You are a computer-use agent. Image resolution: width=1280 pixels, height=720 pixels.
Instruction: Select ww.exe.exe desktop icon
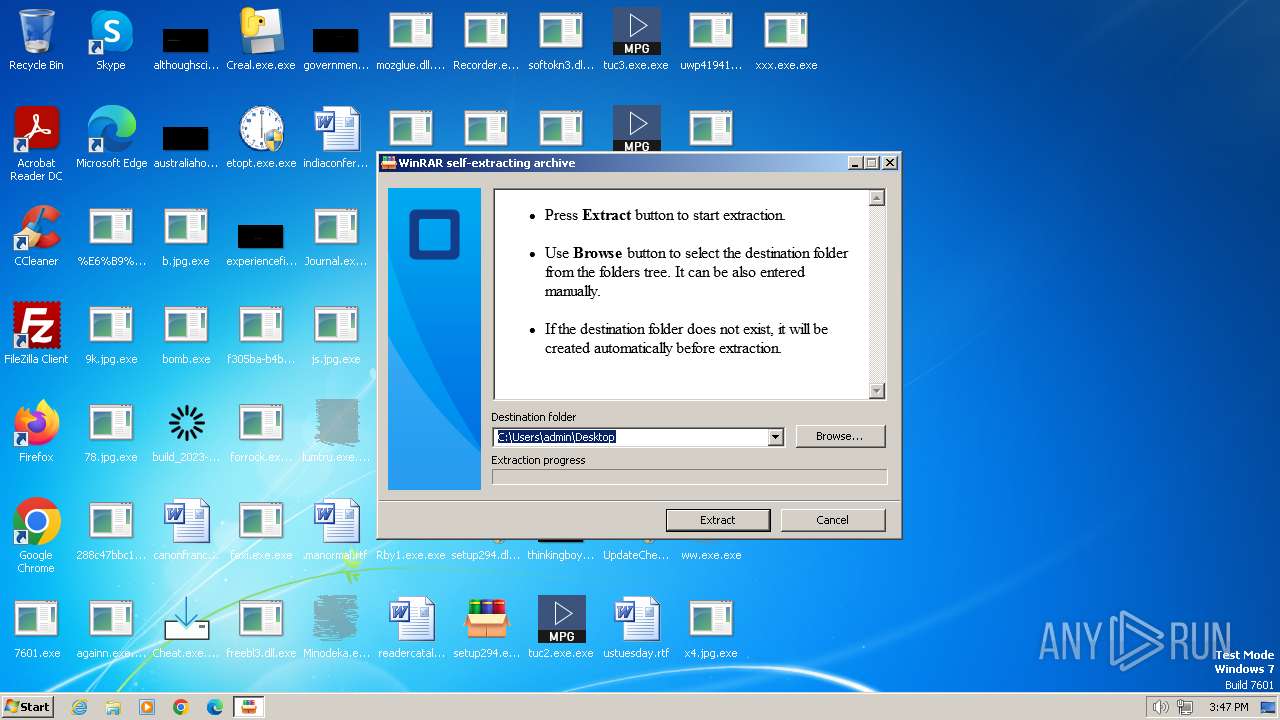(711, 554)
